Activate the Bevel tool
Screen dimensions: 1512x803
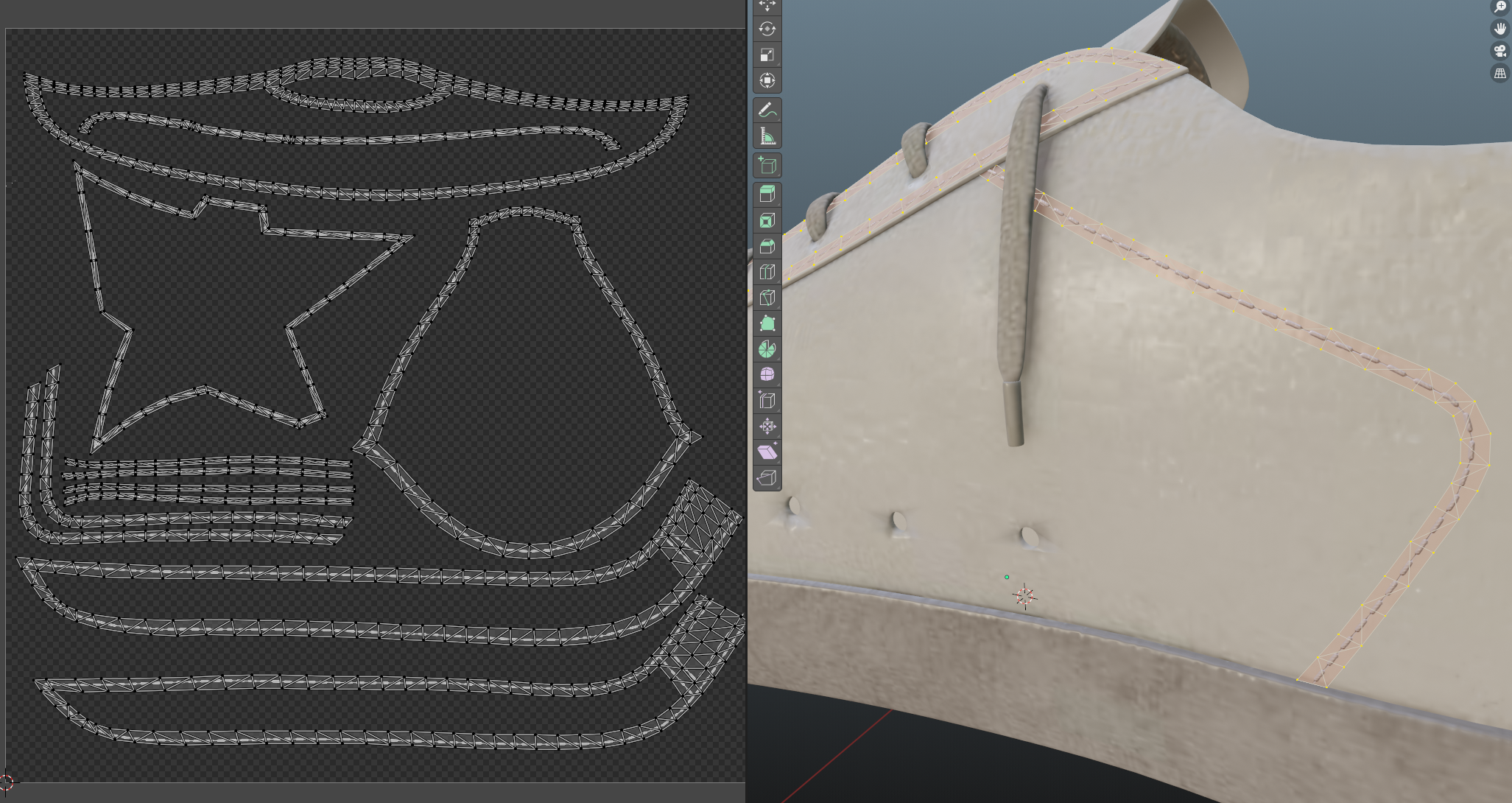point(767,246)
